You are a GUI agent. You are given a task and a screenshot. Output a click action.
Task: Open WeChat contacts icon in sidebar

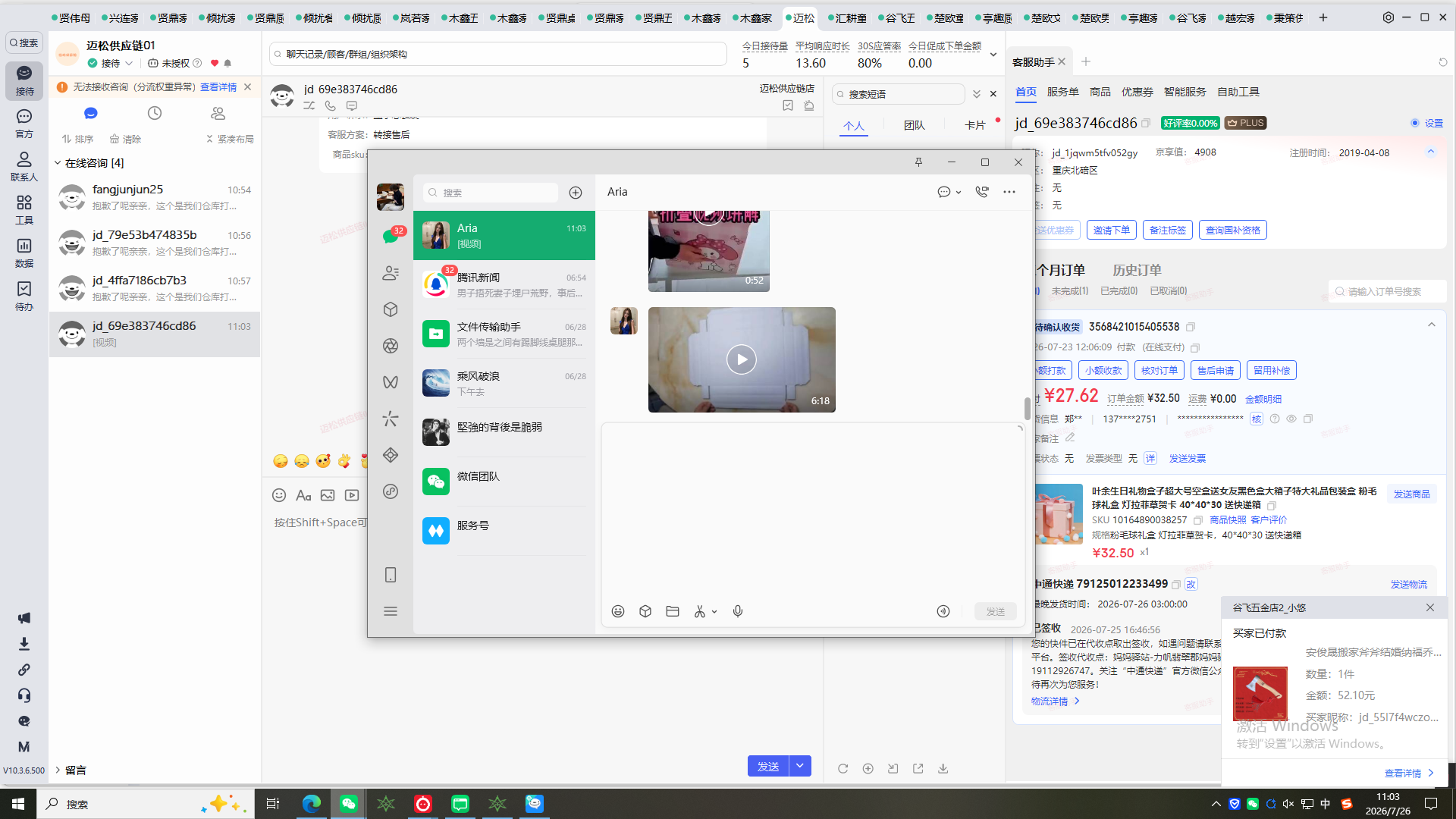(391, 273)
